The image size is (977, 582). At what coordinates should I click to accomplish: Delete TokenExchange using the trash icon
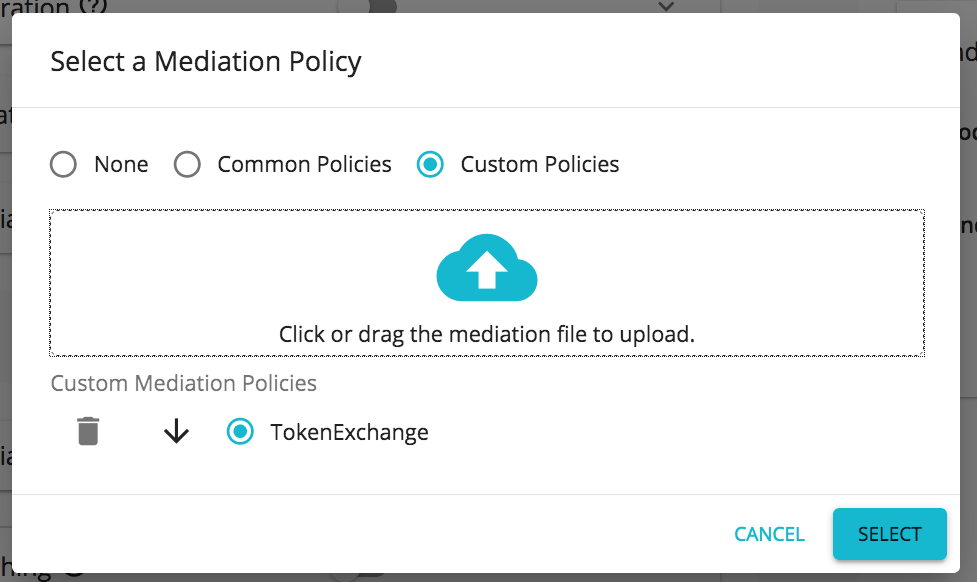(88, 431)
